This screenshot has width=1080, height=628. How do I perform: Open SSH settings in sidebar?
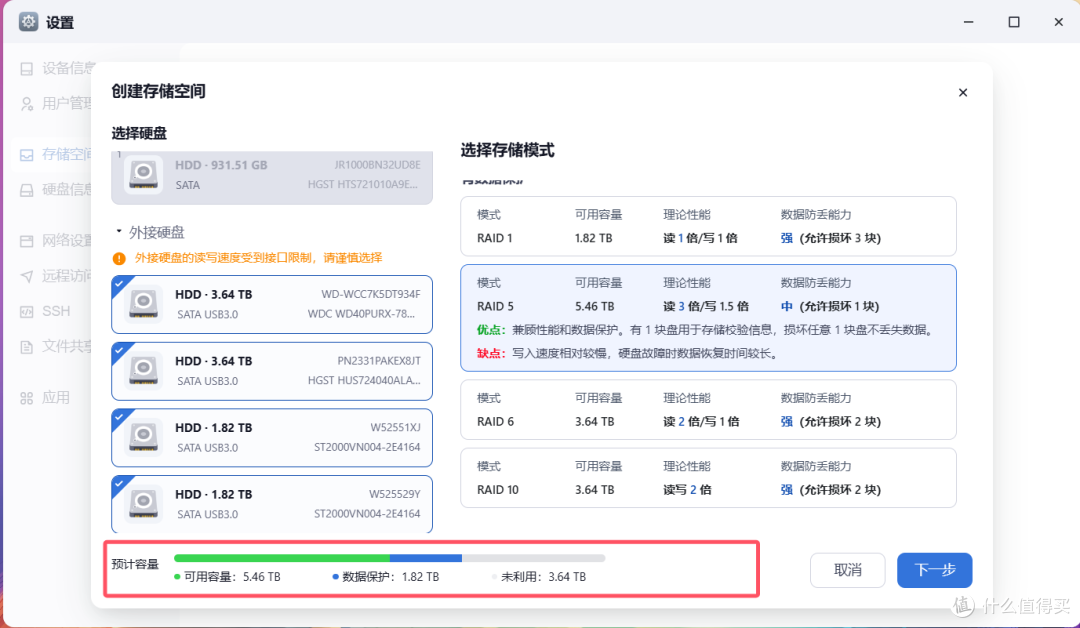click(56, 311)
